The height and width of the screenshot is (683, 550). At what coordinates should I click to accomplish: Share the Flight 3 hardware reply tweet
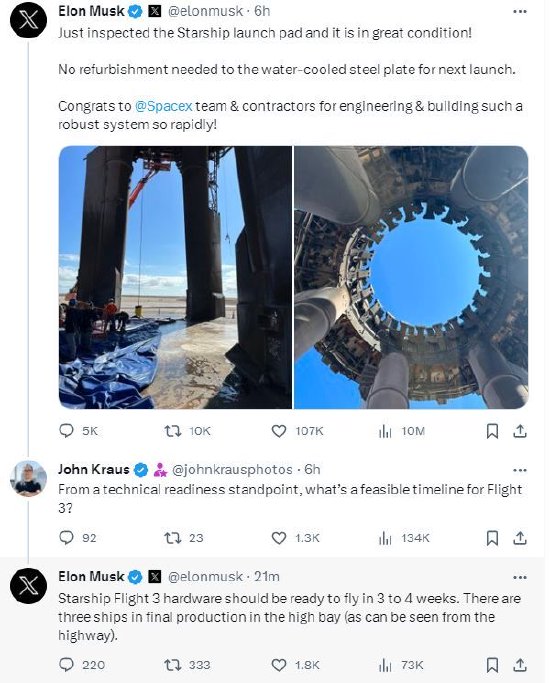(x=520, y=665)
